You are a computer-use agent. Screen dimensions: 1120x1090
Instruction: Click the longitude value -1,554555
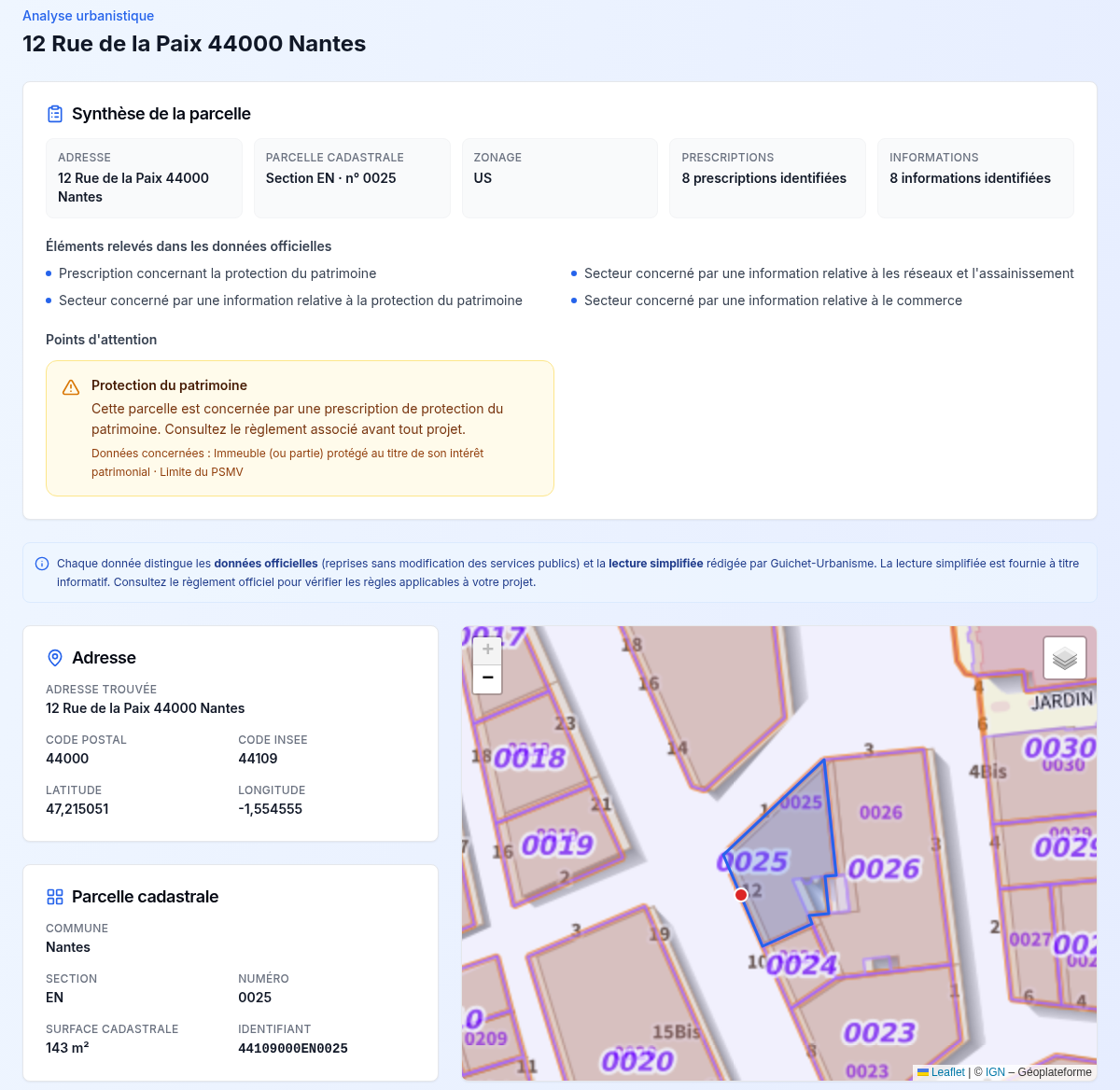click(x=271, y=809)
